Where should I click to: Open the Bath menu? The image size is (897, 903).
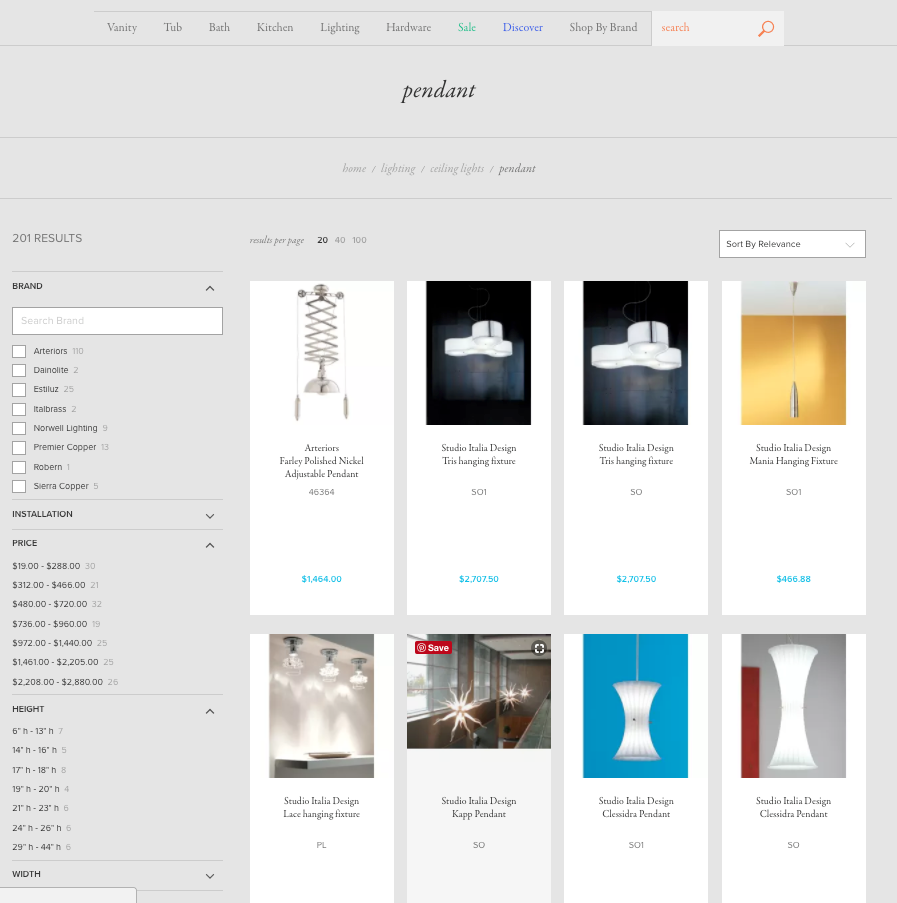(x=219, y=28)
